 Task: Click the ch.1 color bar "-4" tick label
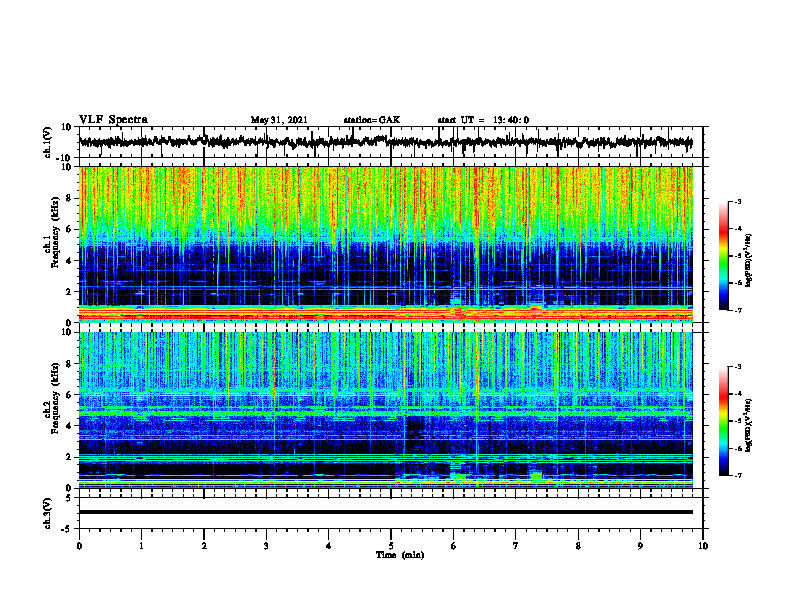738,229
